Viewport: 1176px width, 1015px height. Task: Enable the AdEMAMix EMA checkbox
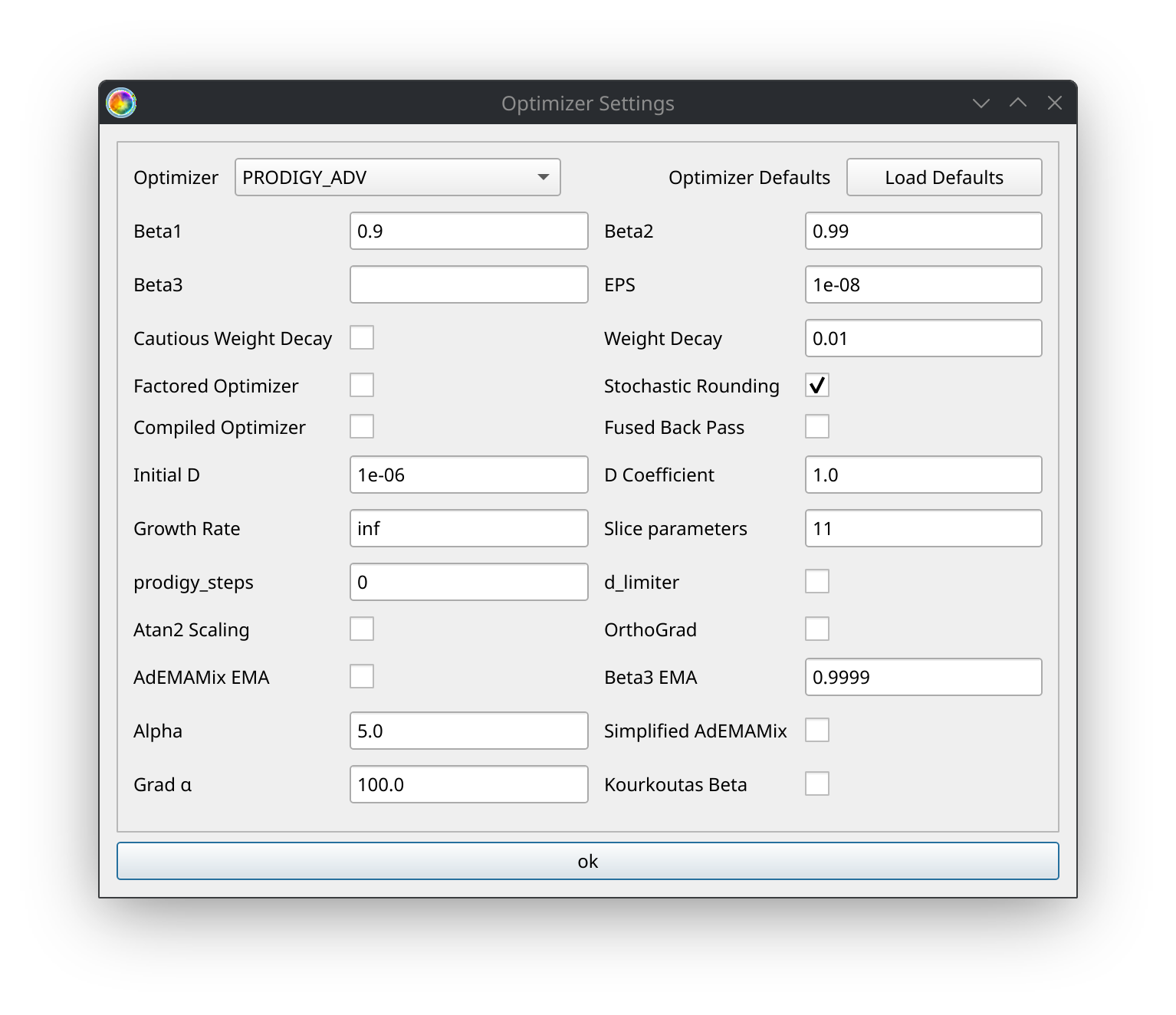coord(362,676)
